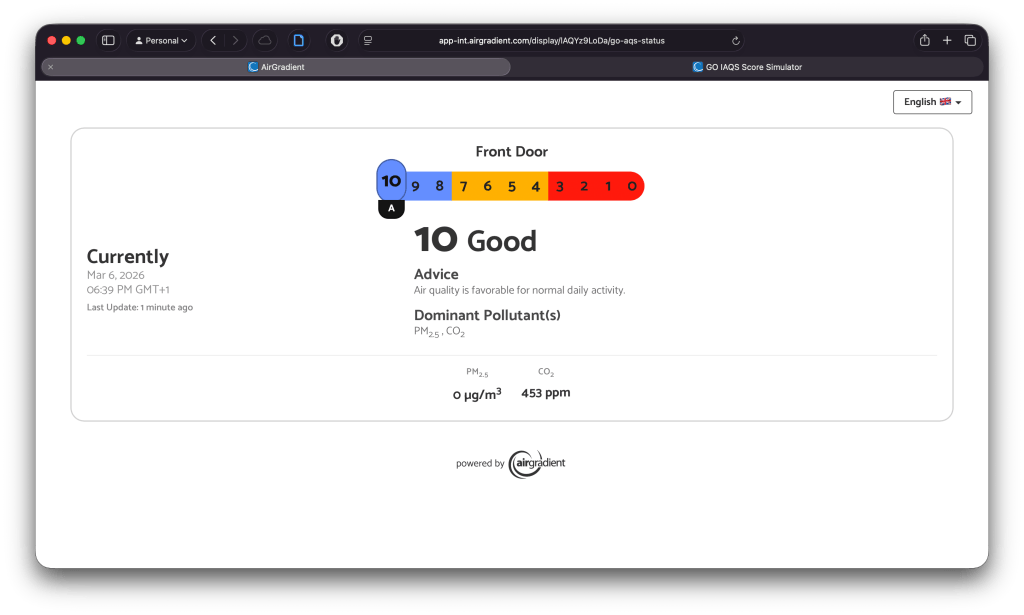The image size is (1024, 615).
Task: Close the AirGradient tab
Action: [51, 67]
